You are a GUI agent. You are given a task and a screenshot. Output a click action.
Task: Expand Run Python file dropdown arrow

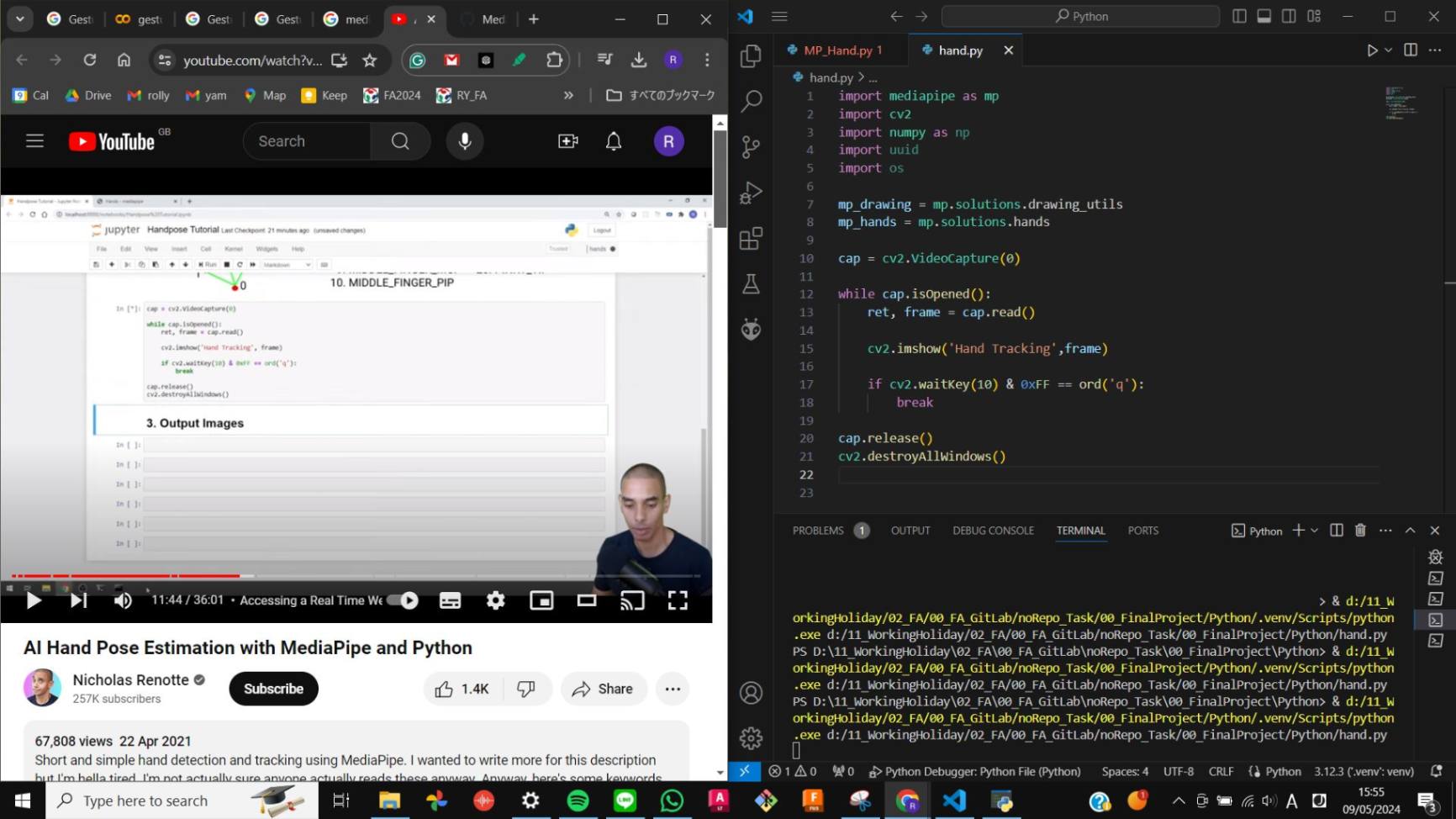click(x=1389, y=50)
